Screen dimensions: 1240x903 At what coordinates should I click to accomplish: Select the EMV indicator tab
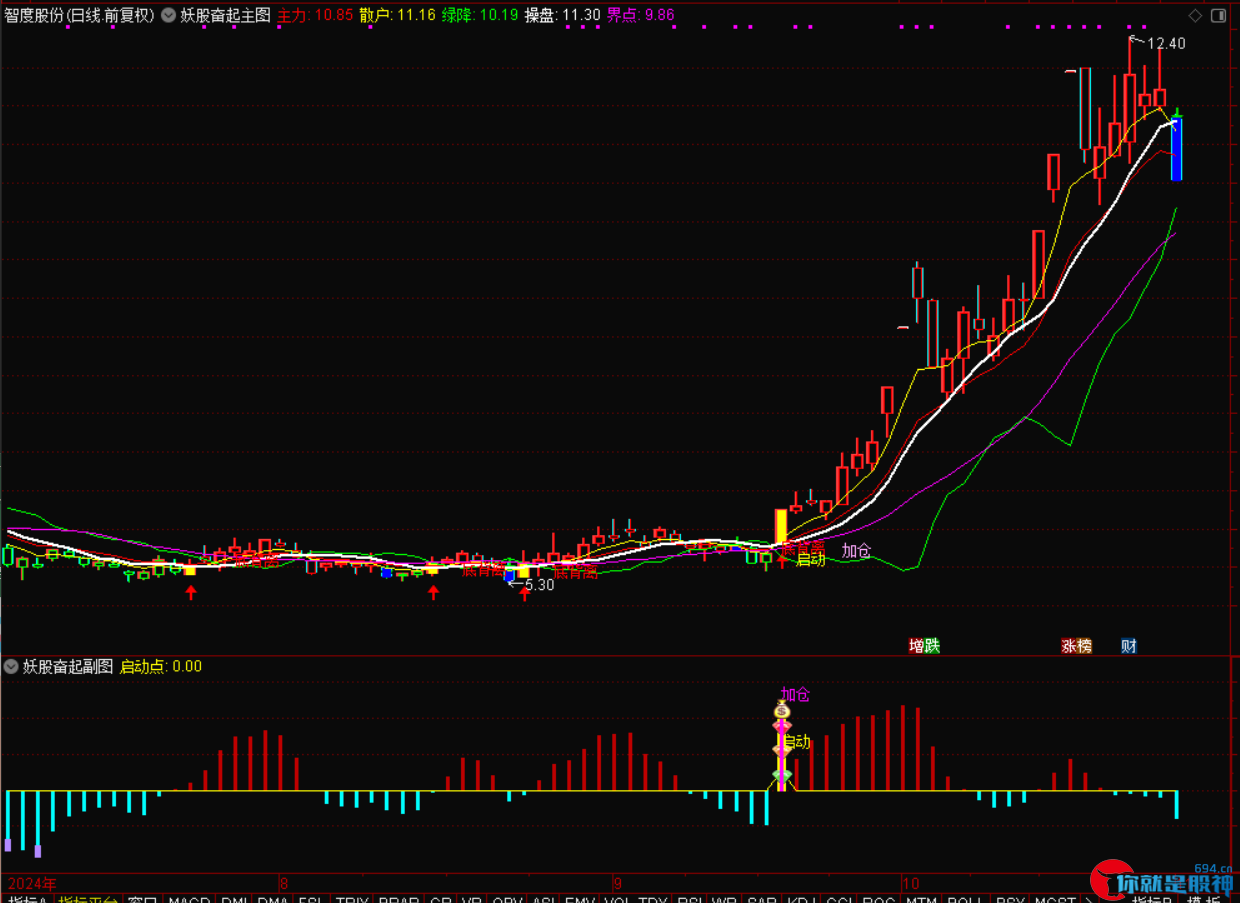pyautogui.click(x=580, y=899)
